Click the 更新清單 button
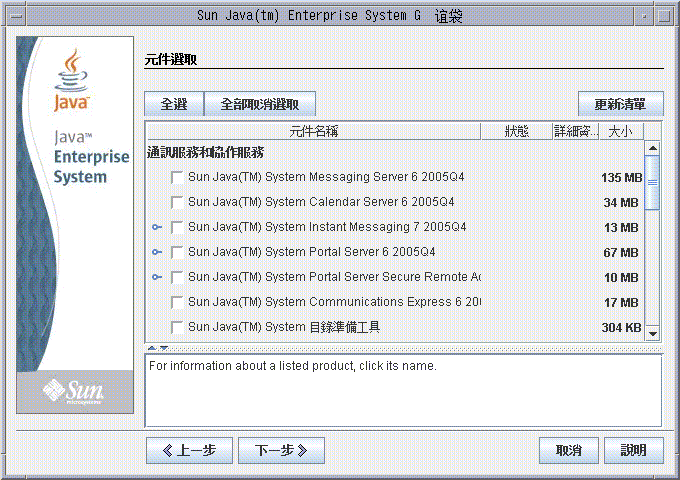 pos(621,104)
